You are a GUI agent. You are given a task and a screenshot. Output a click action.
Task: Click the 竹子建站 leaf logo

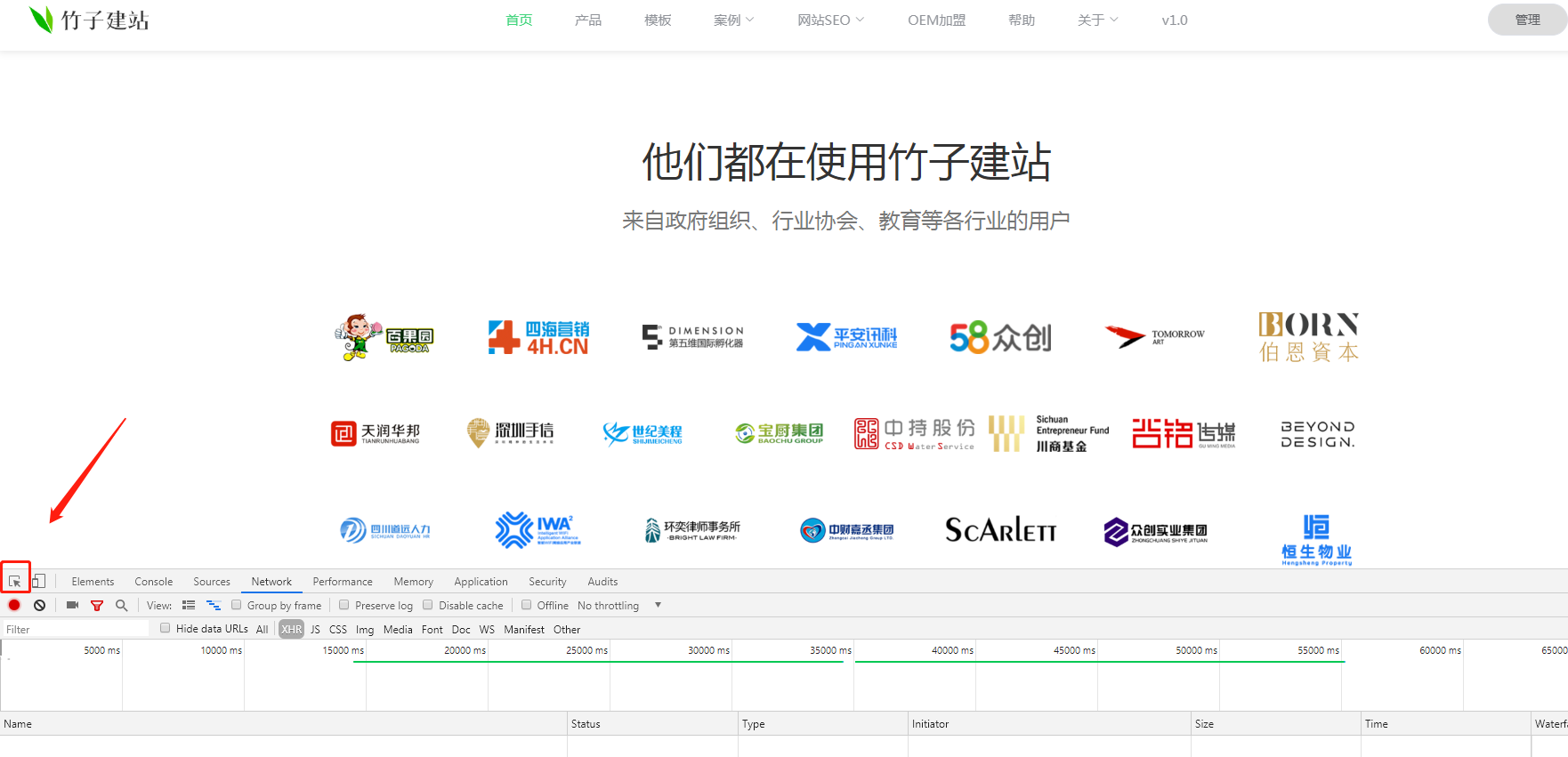[88, 20]
